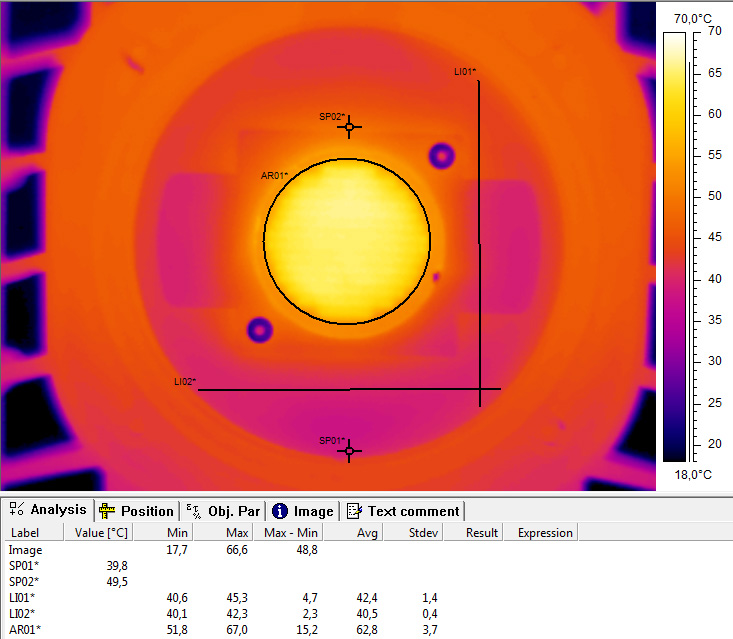Select the Image row in analysis table
The image size is (733, 639).
[25, 549]
